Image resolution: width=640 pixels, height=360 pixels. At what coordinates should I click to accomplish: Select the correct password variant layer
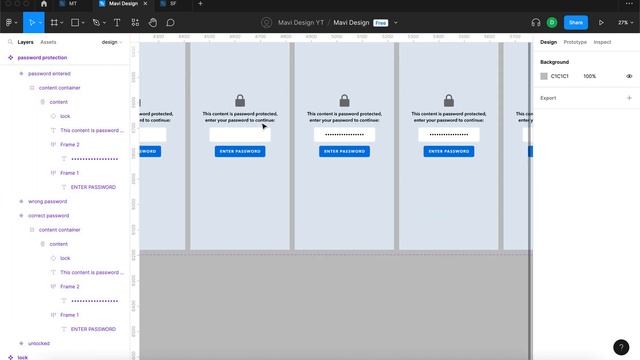(48, 216)
